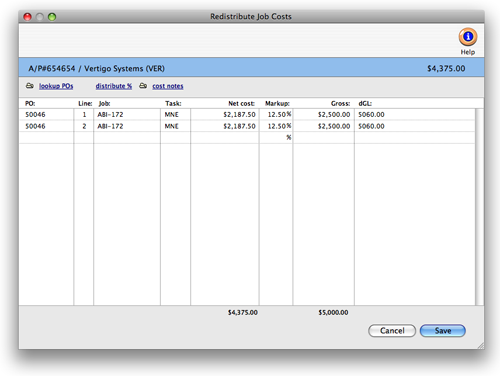Screen dimensions: 500x376
Task: Click the Gross: column header
Action: click(340, 103)
